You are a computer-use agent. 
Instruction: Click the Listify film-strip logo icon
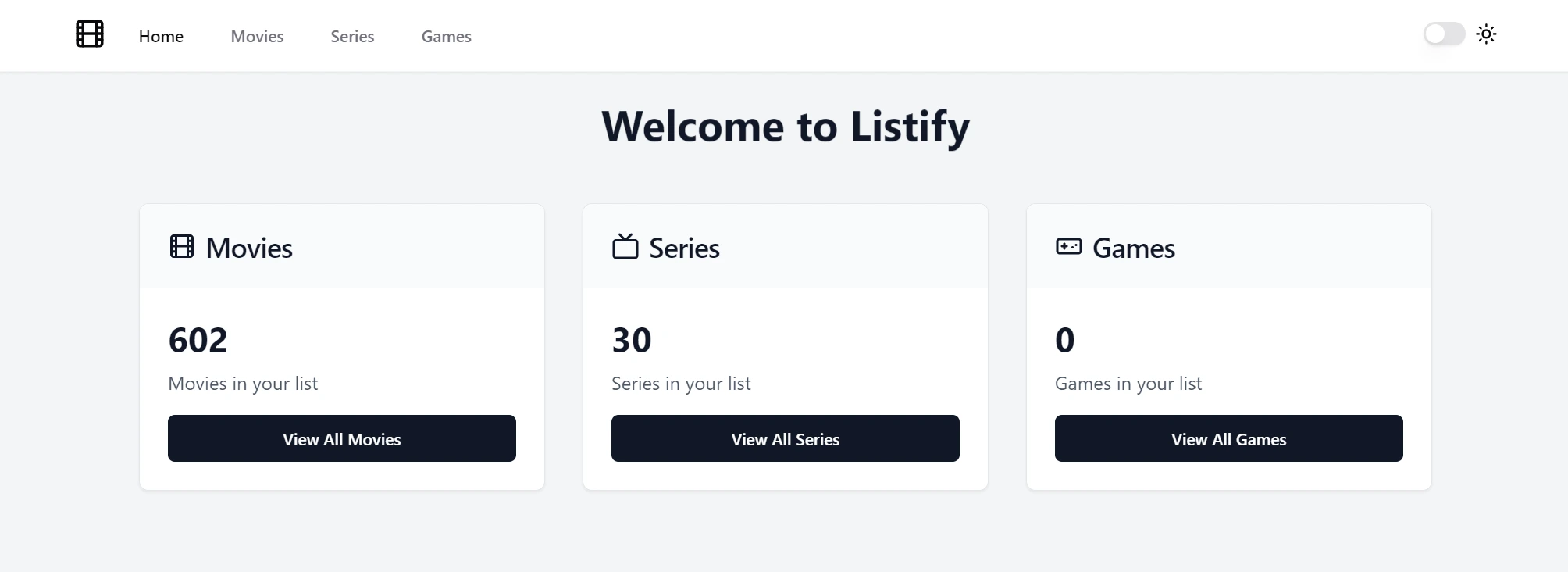click(90, 34)
